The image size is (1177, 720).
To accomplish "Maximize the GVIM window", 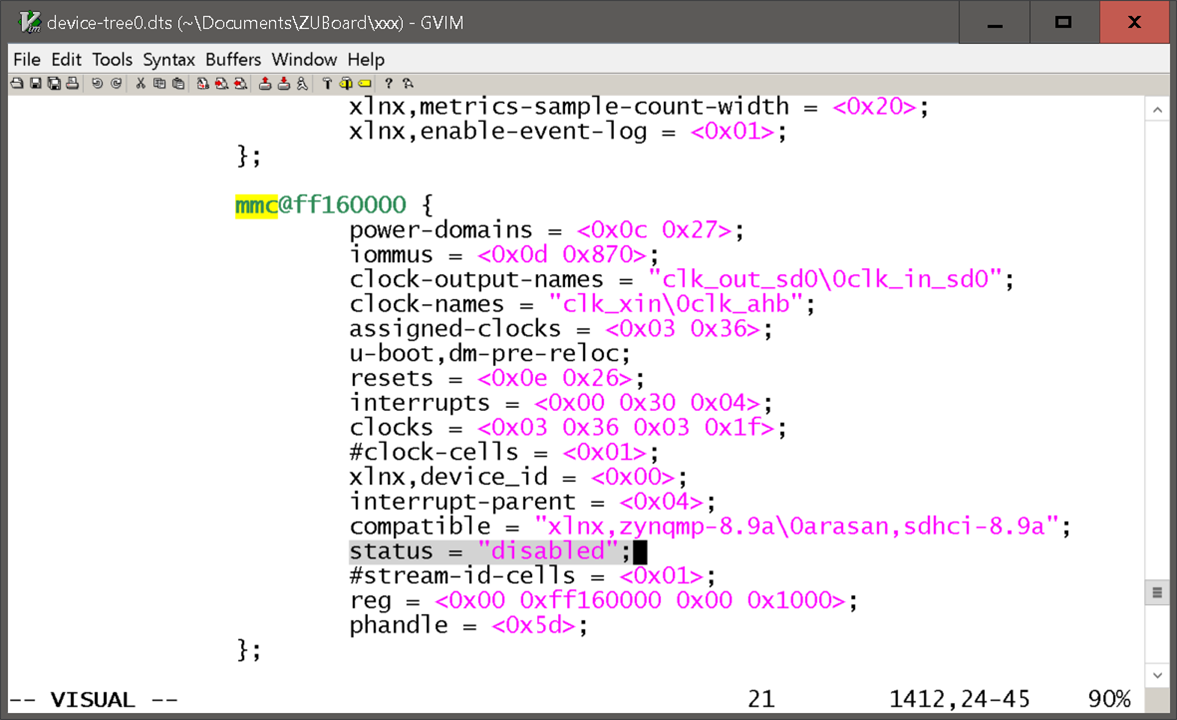I will tap(1064, 23).
